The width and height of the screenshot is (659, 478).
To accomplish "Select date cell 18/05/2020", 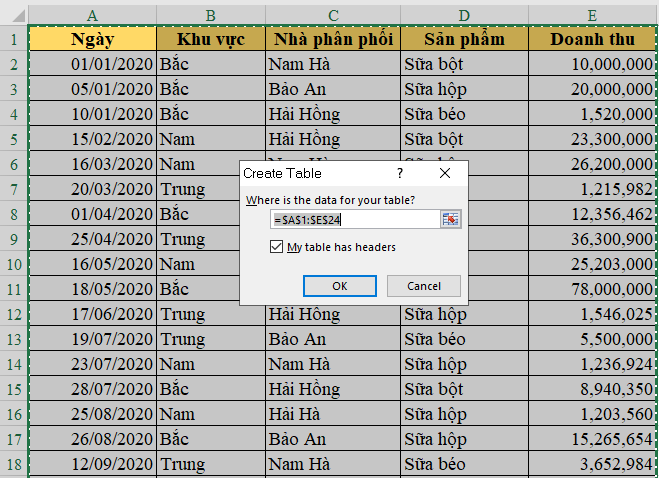I will pos(92,289).
